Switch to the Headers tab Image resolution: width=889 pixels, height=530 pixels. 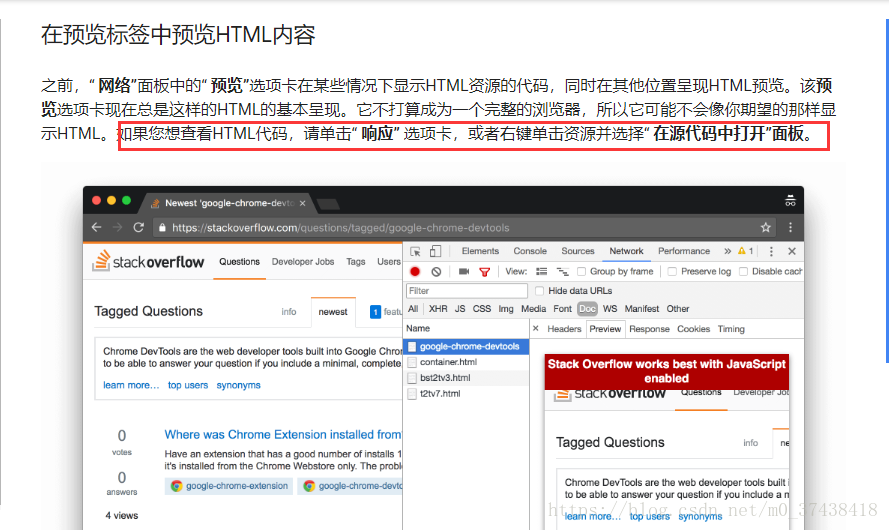click(x=564, y=329)
